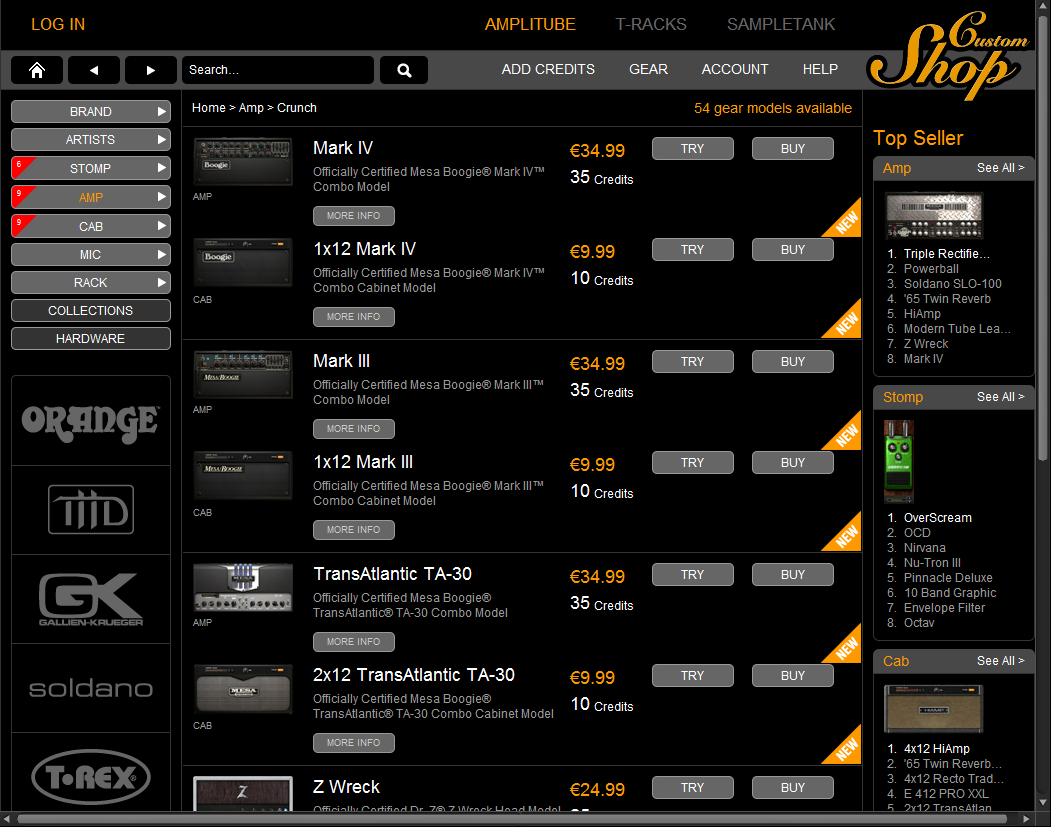The image size is (1051, 827).
Task: Expand the AMP category menu
Action: (91, 198)
